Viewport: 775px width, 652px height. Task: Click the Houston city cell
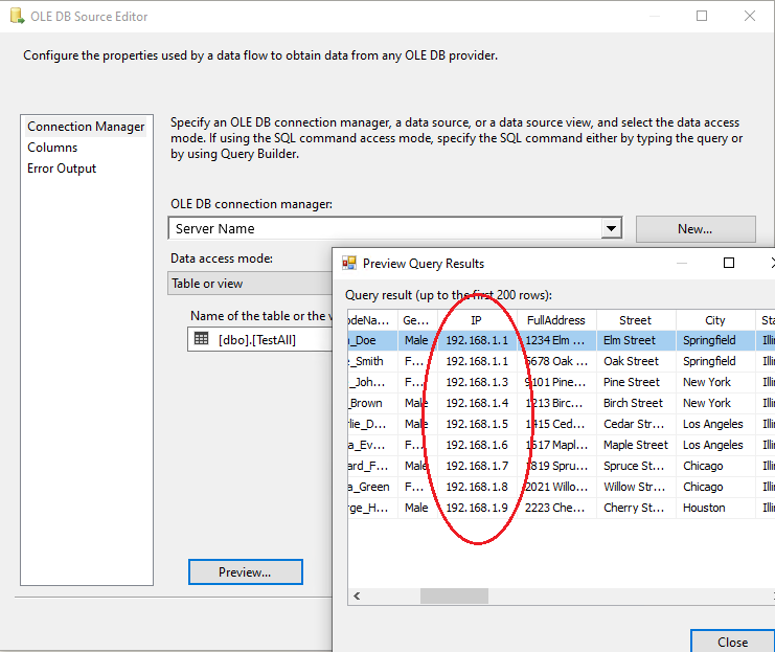pyautogui.click(x=715, y=508)
